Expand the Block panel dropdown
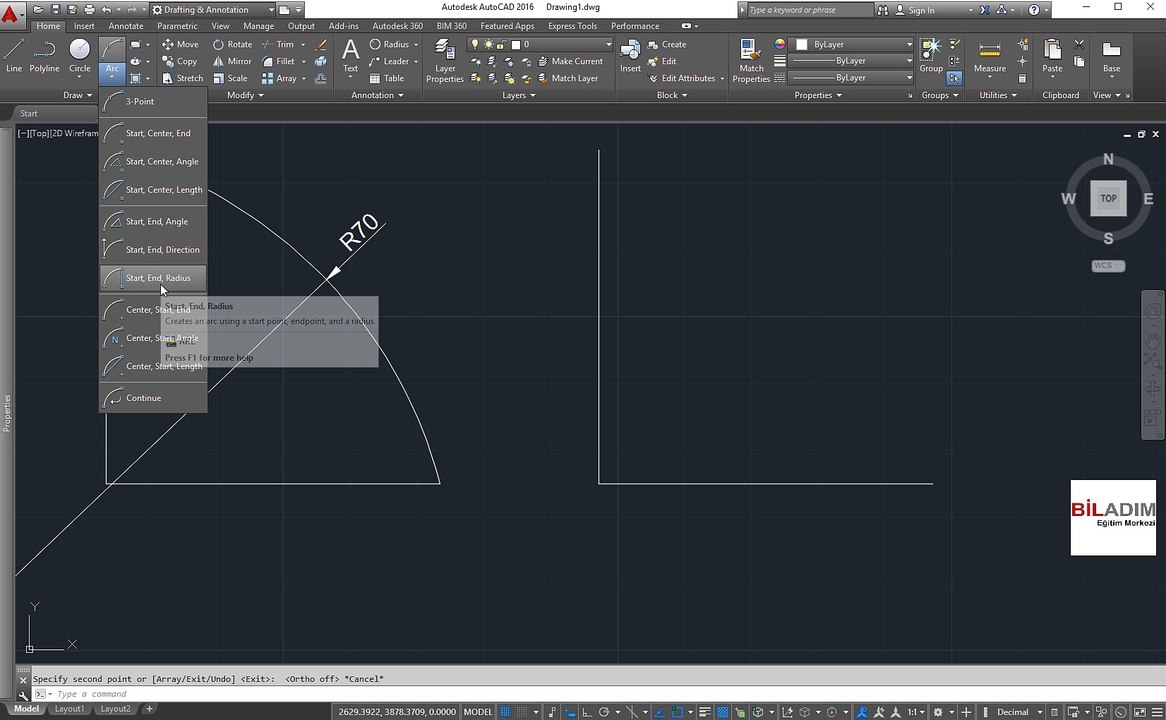 672,95
